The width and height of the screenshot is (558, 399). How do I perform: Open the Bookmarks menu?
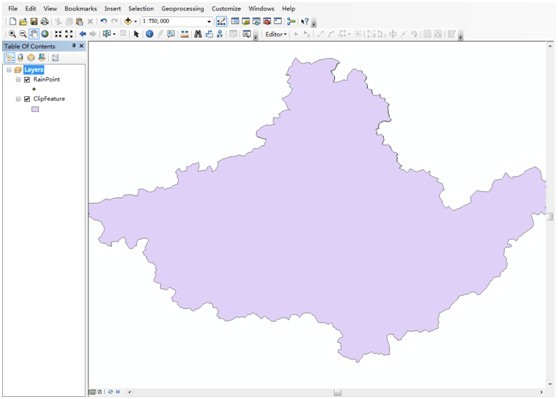81,9
